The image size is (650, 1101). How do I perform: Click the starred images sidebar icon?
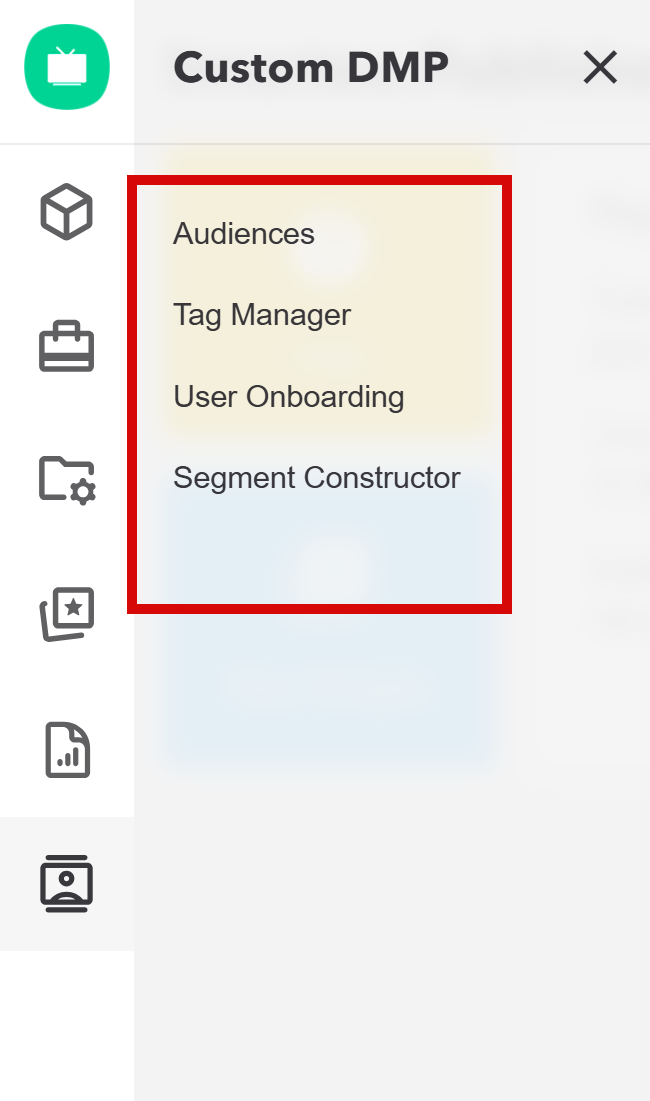(67, 613)
